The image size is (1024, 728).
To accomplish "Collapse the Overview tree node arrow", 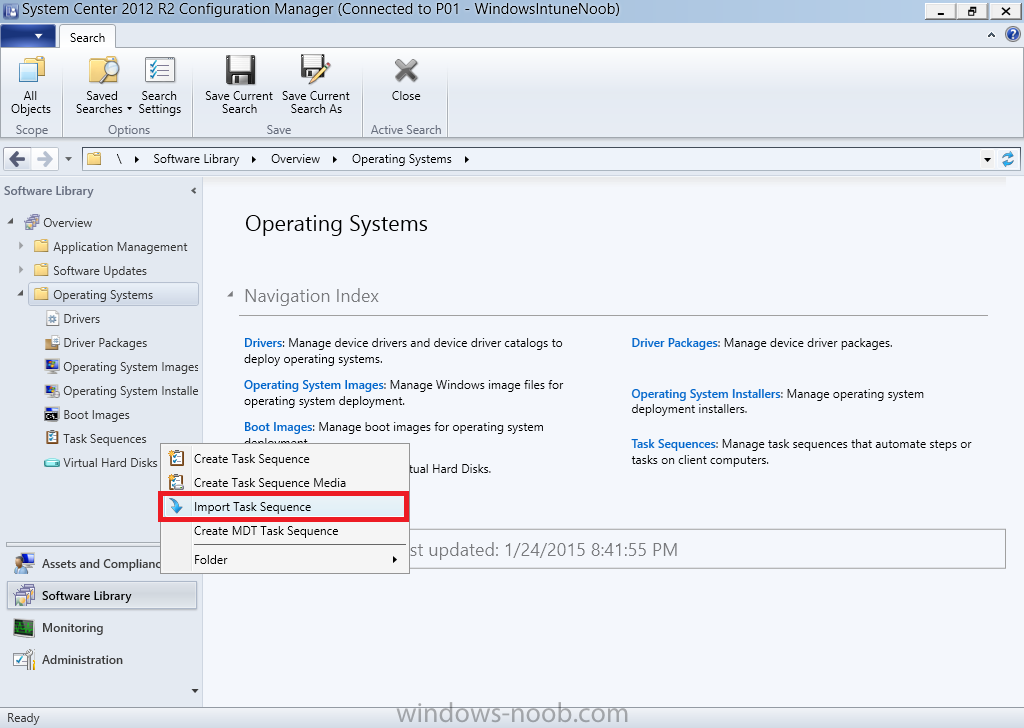I will pyautogui.click(x=10, y=222).
